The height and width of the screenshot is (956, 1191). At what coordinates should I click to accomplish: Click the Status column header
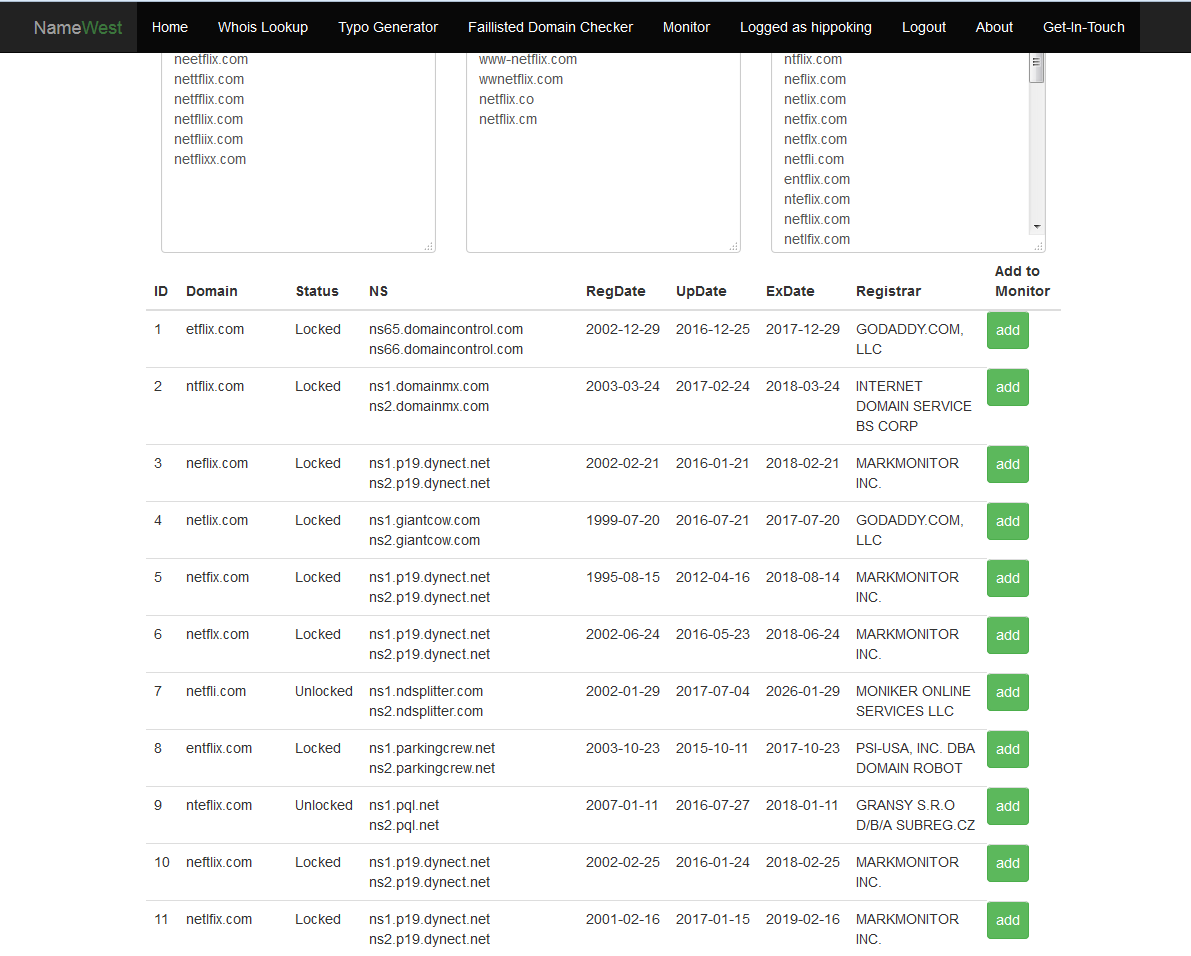coord(317,292)
